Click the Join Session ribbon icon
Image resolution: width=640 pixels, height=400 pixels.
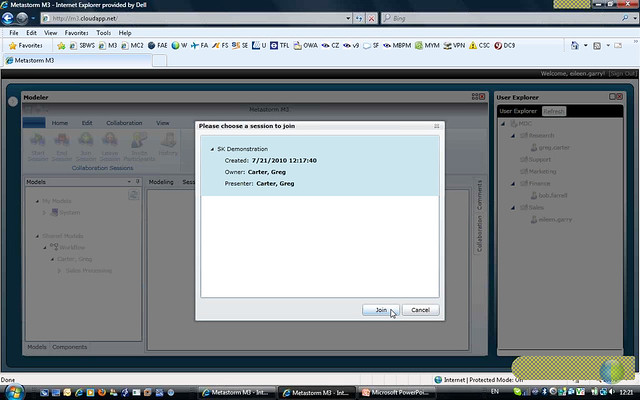point(86,147)
